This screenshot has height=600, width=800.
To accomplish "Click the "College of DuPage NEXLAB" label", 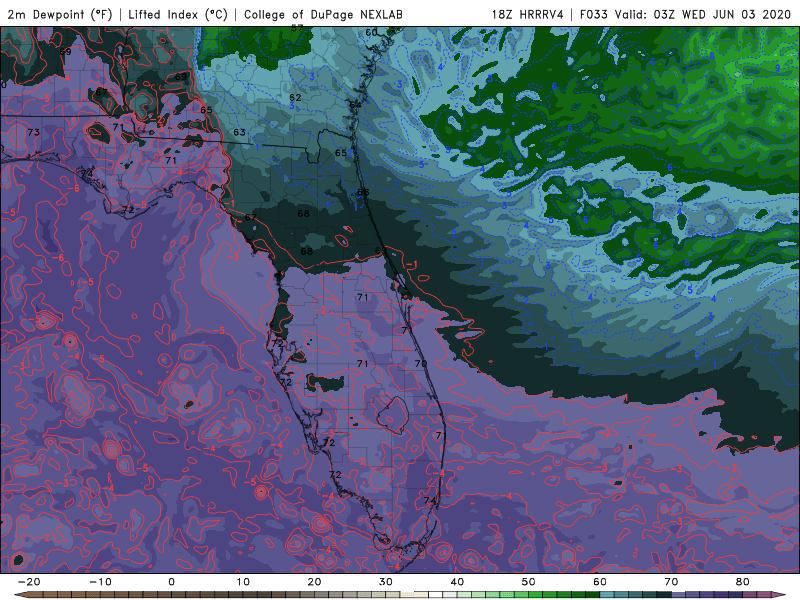I will (x=323, y=14).
